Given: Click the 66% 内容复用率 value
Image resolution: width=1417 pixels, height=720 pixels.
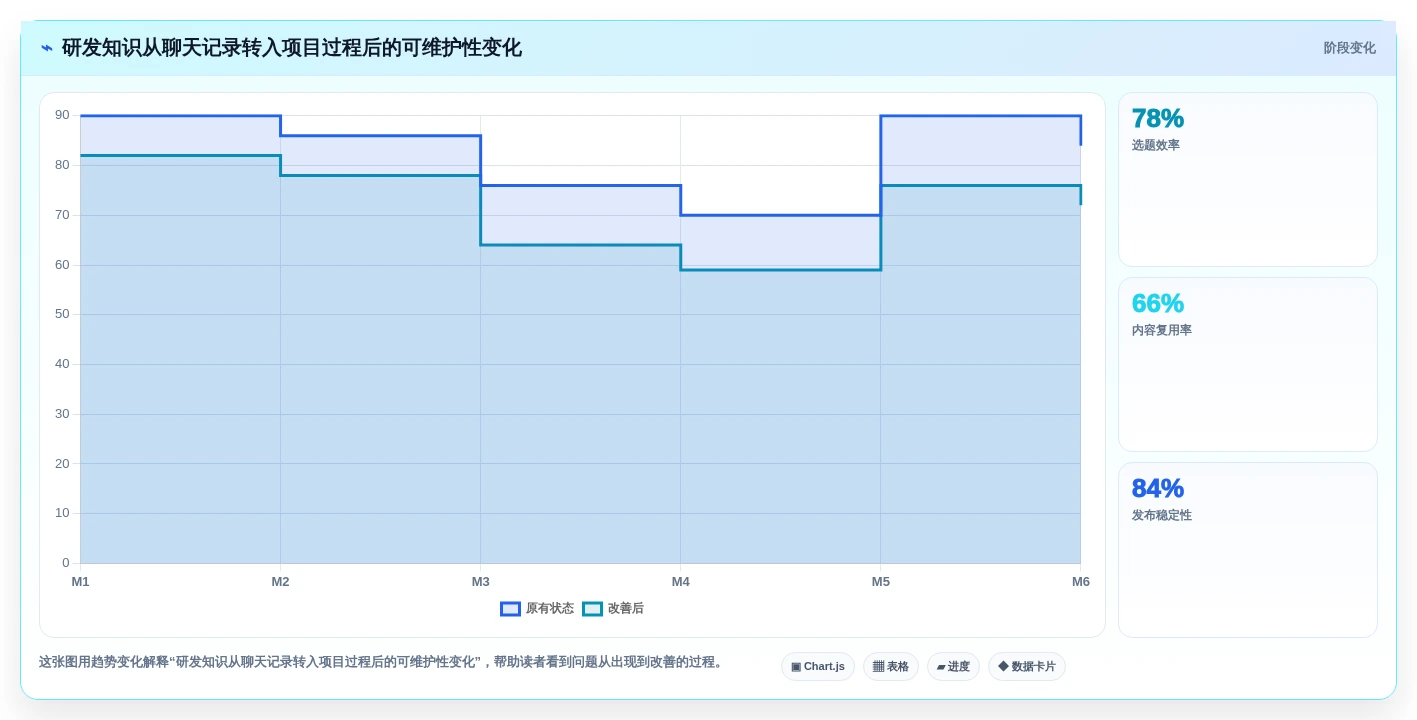Looking at the screenshot, I should 1158,304.
